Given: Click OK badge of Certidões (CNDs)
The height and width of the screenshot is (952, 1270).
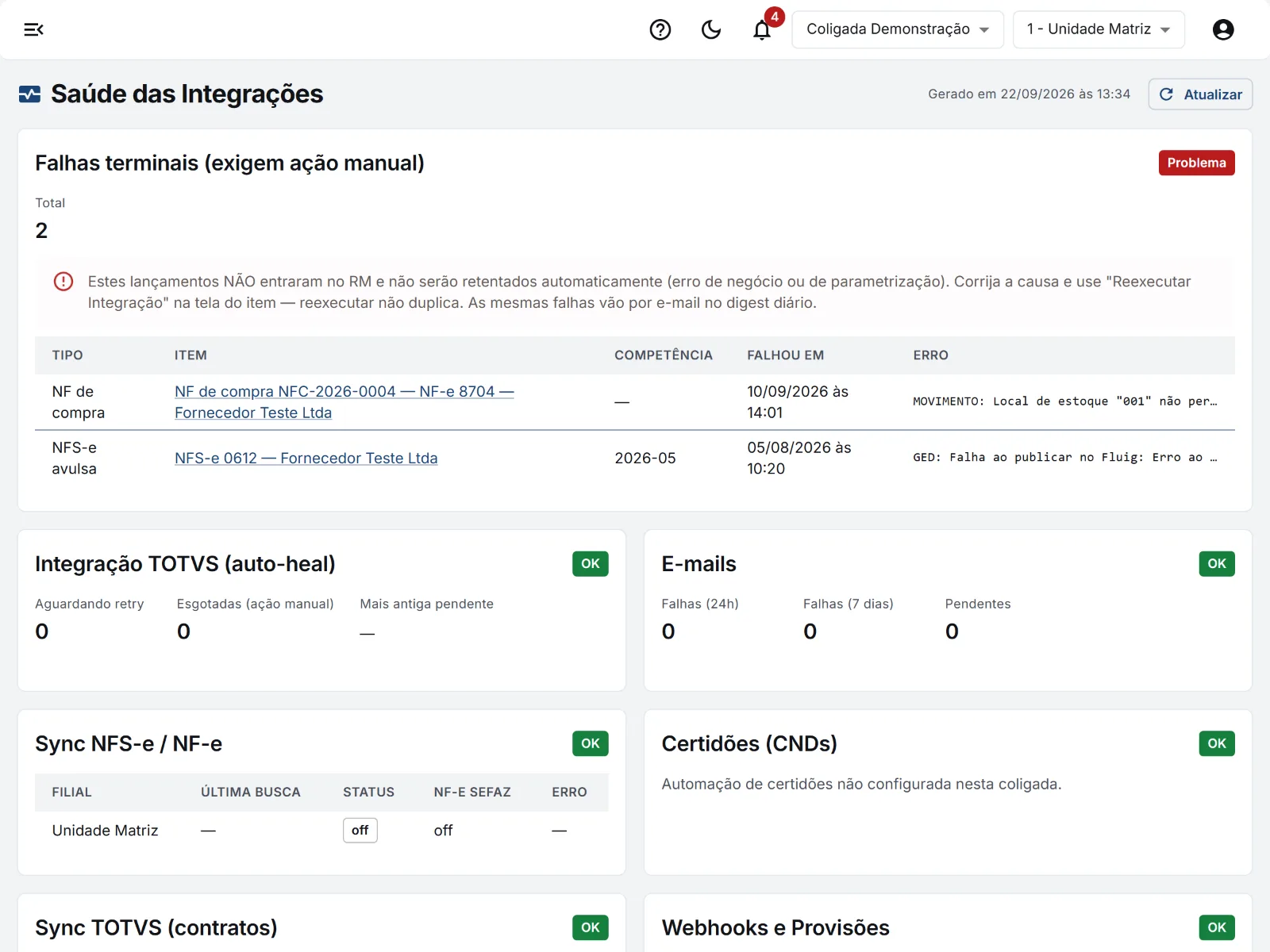Looking at the screenshot, I should (x=1217, y=743).
